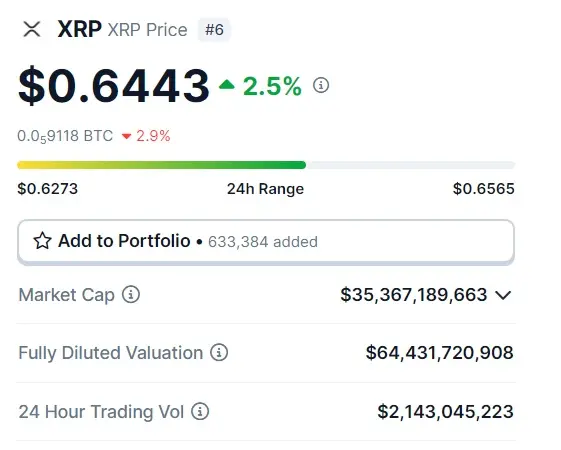This screenshot has height=450, width=561.
Task: Click the 24h low price $0.6273
Action: point(48,189)
